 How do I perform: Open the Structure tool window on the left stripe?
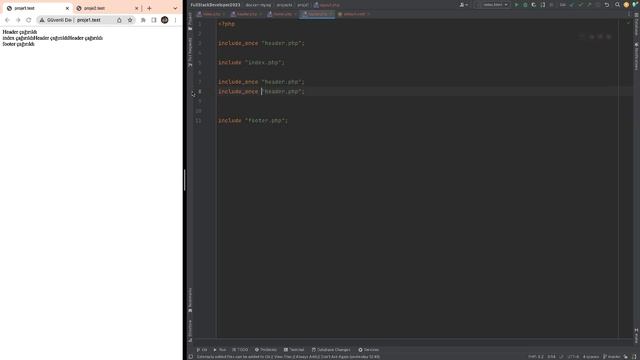(x=190, y=330)
